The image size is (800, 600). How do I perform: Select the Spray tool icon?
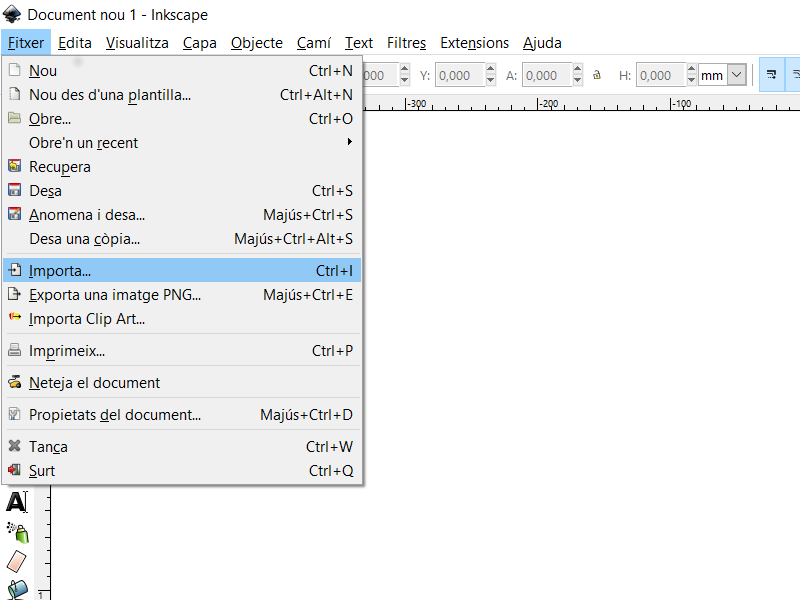click(17, 532)
